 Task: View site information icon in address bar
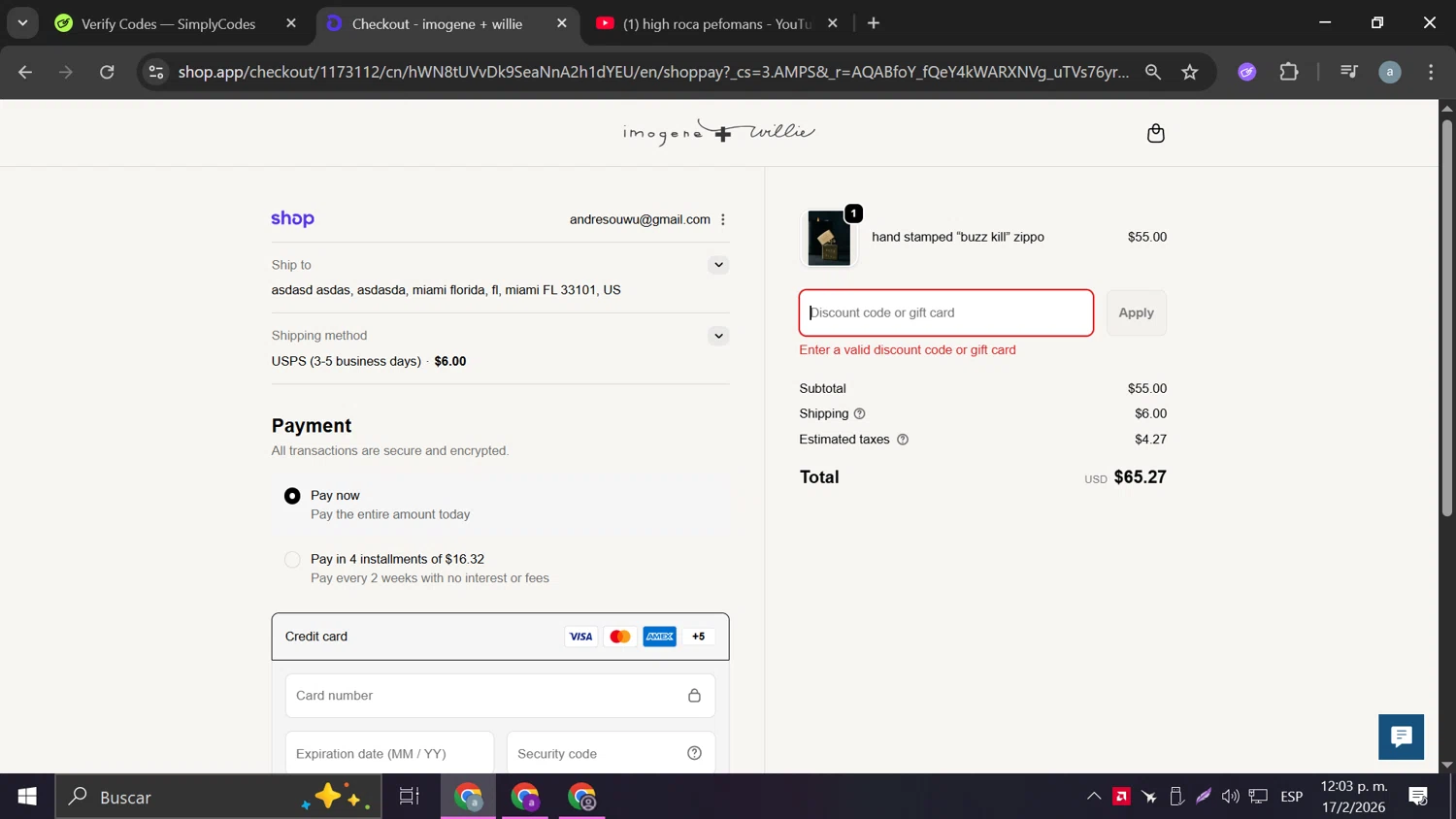coord(155,72)
